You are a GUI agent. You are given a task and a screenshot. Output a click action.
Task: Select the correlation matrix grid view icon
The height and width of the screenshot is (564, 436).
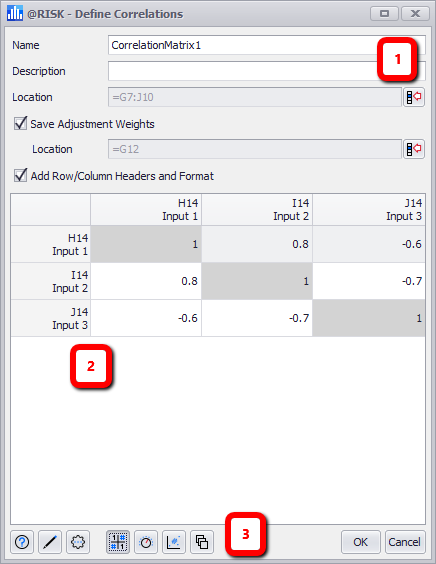pos(118,542)
